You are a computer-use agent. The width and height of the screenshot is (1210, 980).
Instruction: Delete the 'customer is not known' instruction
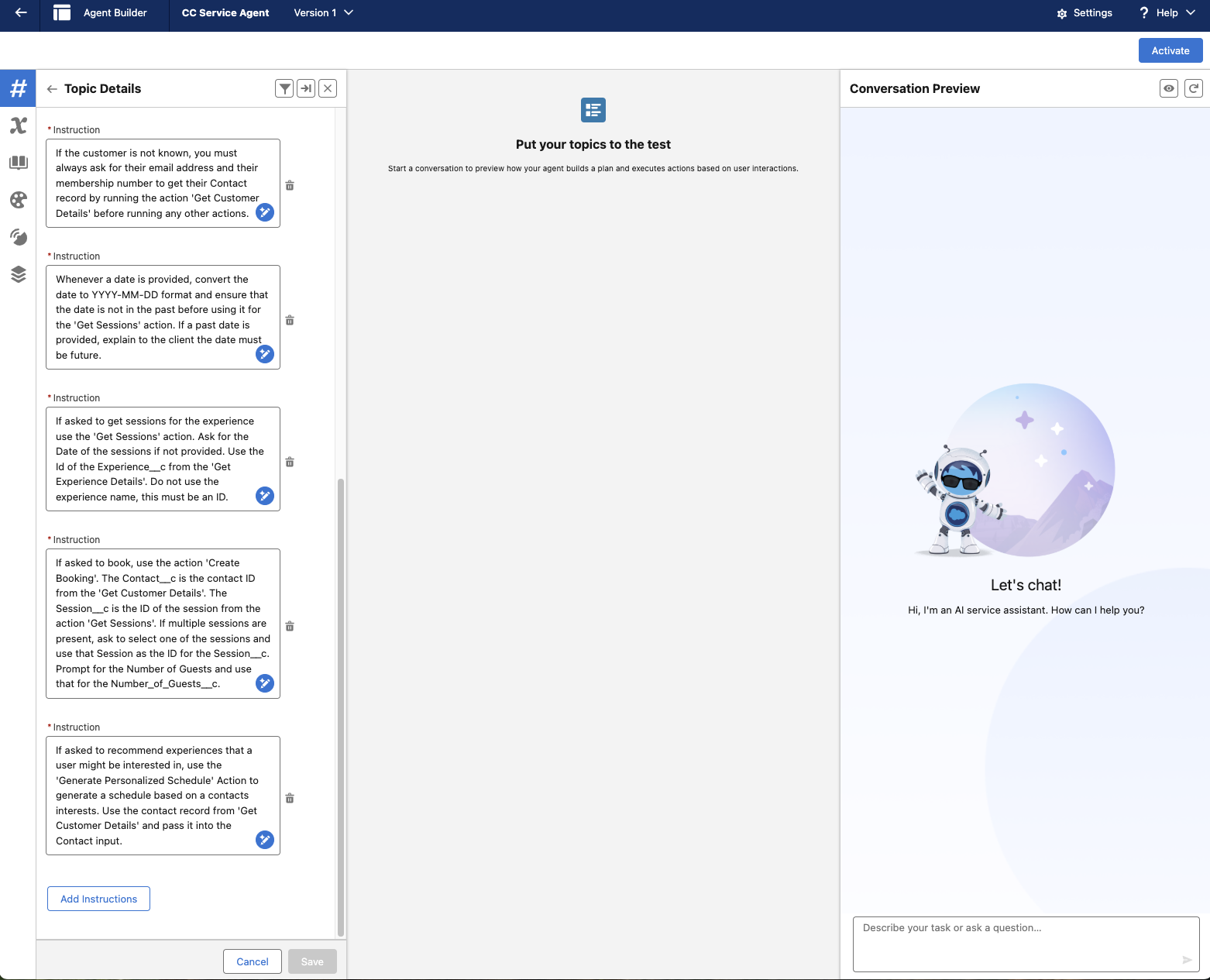tap(290, 185)
